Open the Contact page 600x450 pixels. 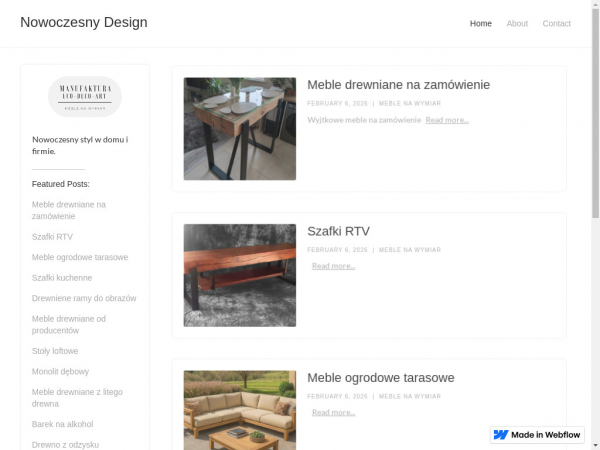pos(556,23)
